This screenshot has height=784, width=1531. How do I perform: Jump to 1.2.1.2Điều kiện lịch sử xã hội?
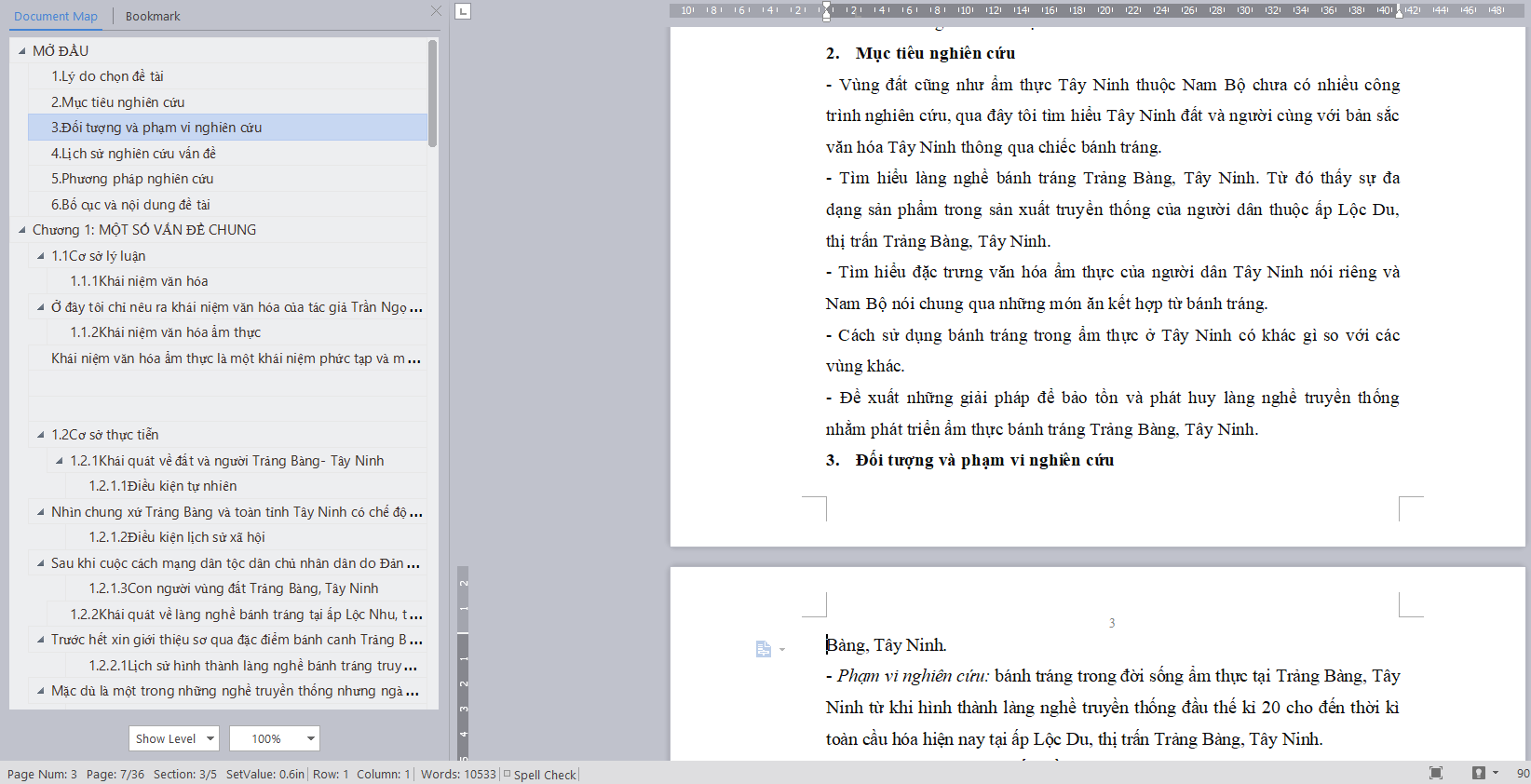tap(246, 537)
